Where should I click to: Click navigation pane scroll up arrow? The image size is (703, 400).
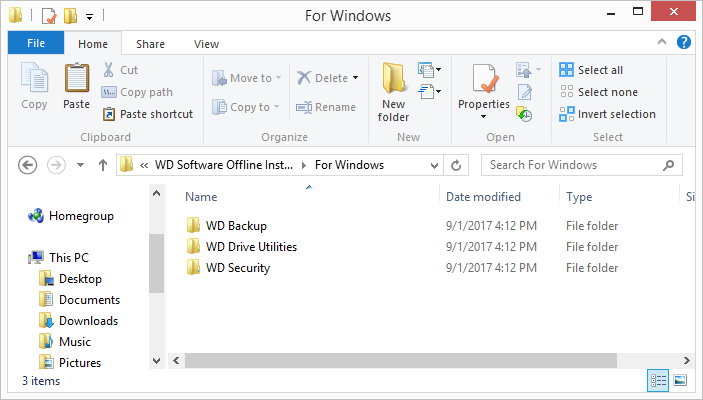point(156,194)
